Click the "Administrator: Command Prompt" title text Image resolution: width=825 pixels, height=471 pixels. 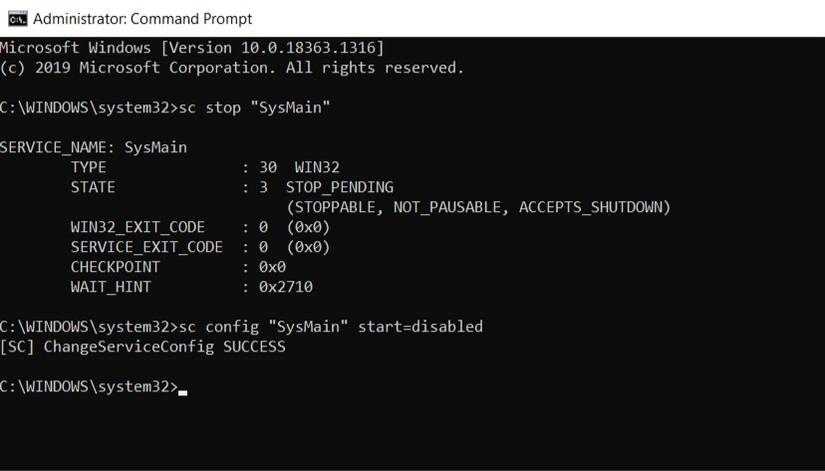(142, 18)
